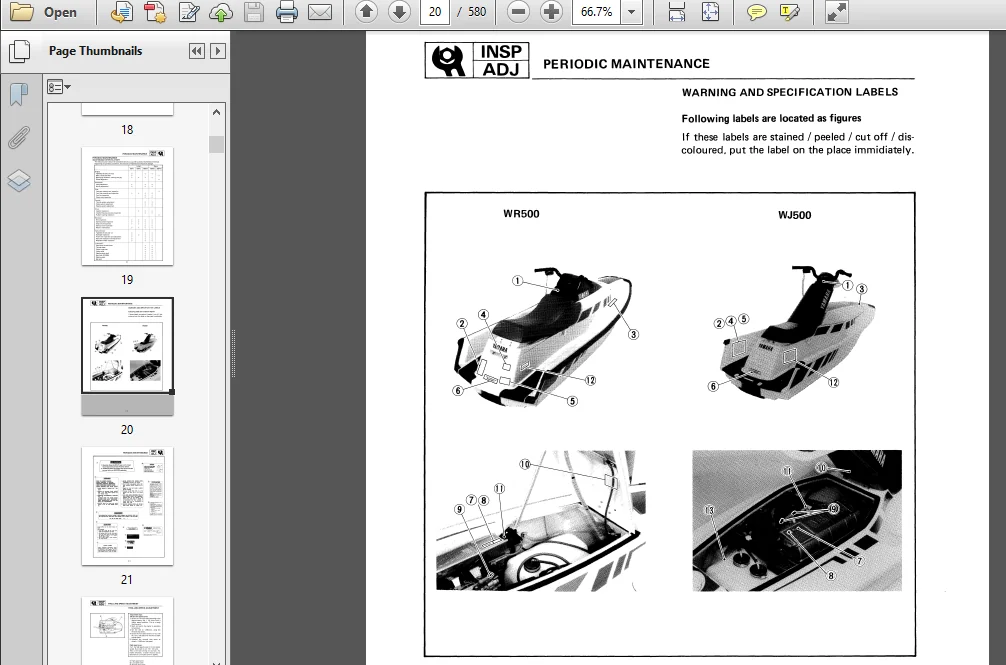Click the Save floppy disk icon
The image size is (1006, 665).
coord(253,12)
